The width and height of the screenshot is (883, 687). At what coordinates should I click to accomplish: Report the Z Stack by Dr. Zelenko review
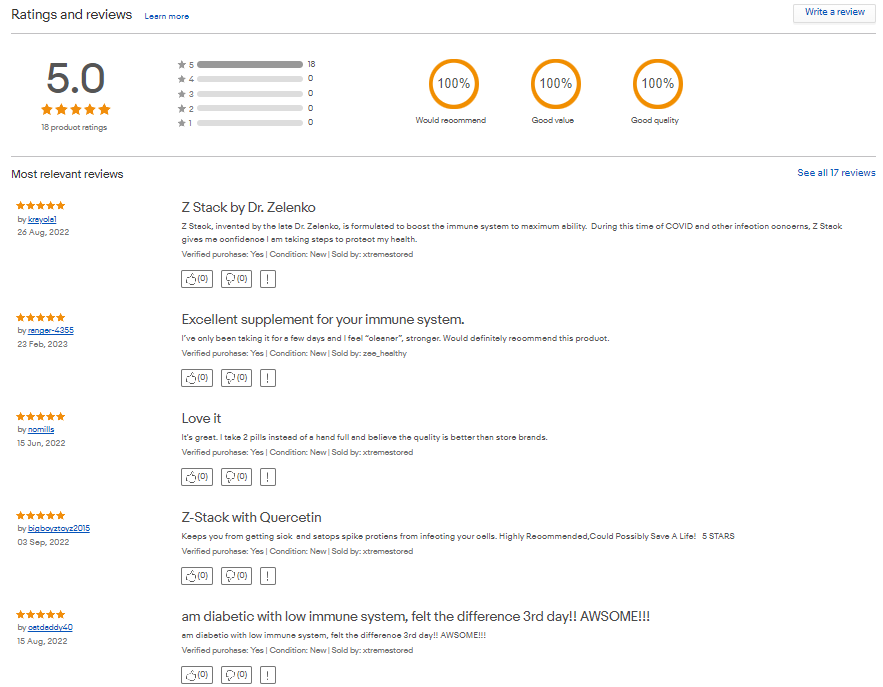click(268, 279)
